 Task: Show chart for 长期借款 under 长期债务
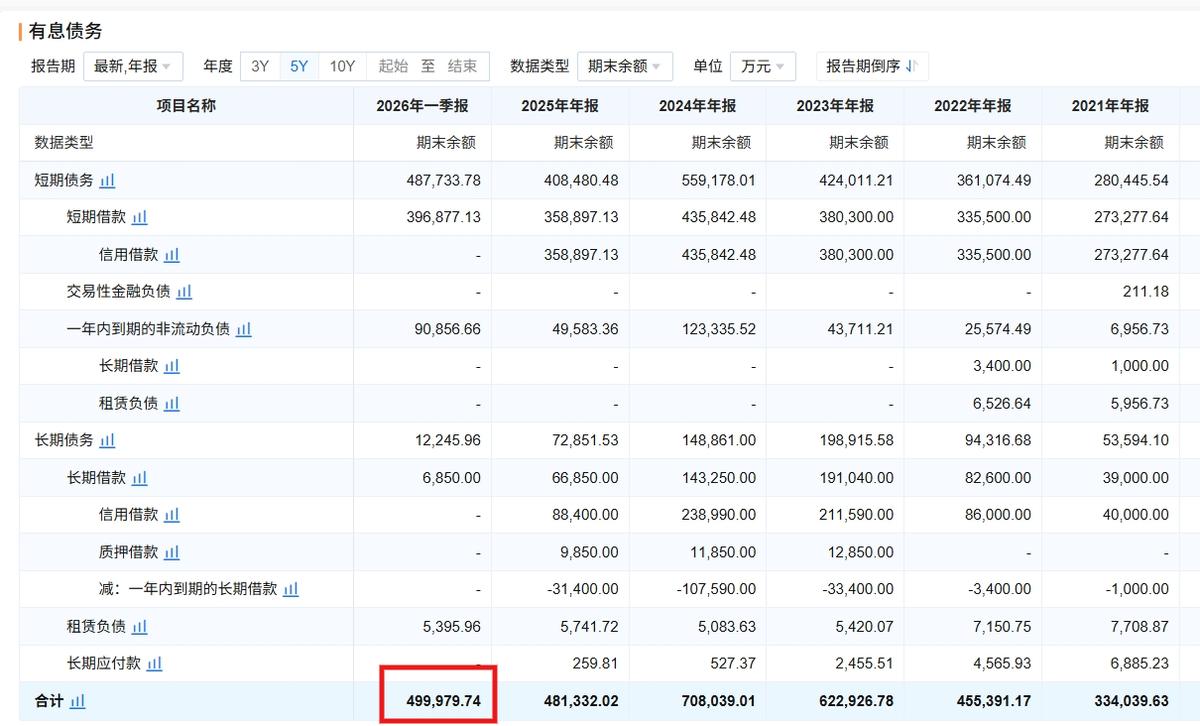[x=139, y=478]
